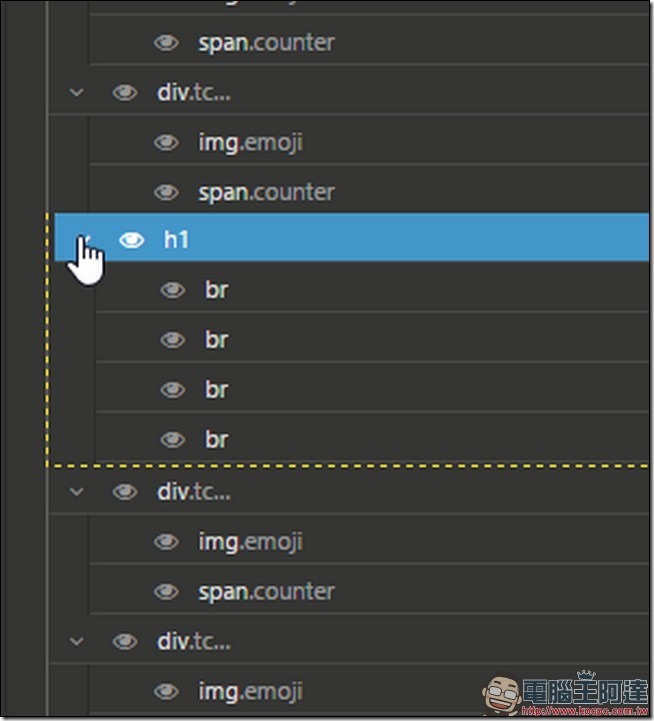The width and height of the screenshot is (654, 721).
Task: Hide the selected h1 element's eye icon
Action: pos(132,240)
